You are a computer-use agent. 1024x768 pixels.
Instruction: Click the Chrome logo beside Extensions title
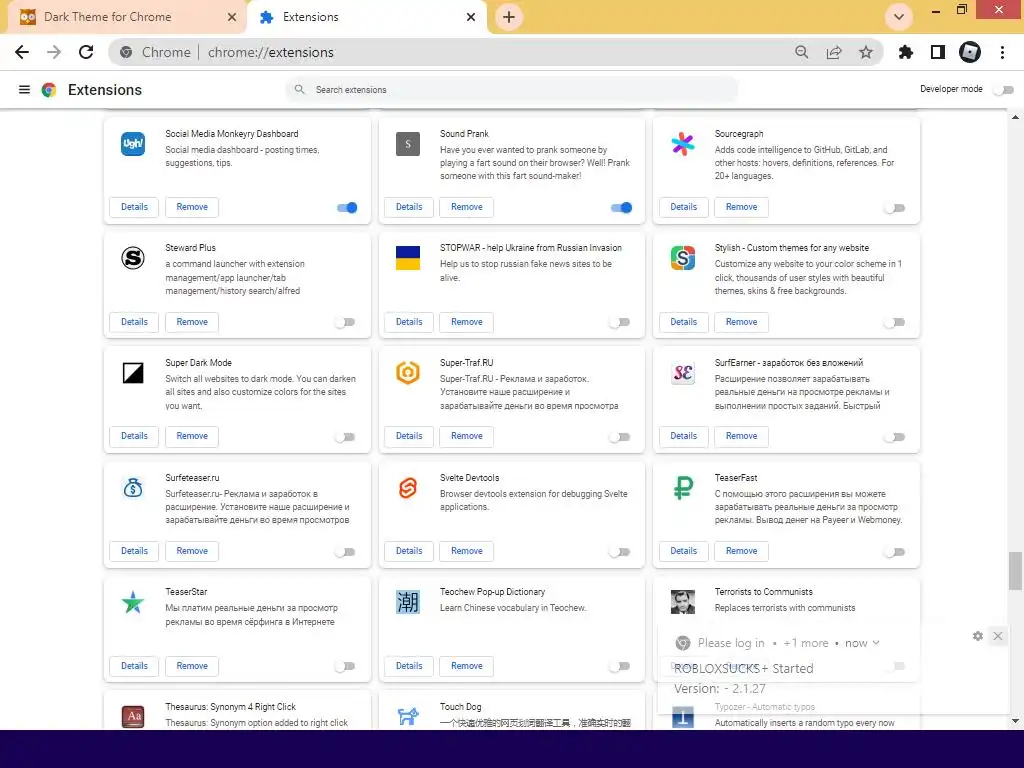point(49,90)
